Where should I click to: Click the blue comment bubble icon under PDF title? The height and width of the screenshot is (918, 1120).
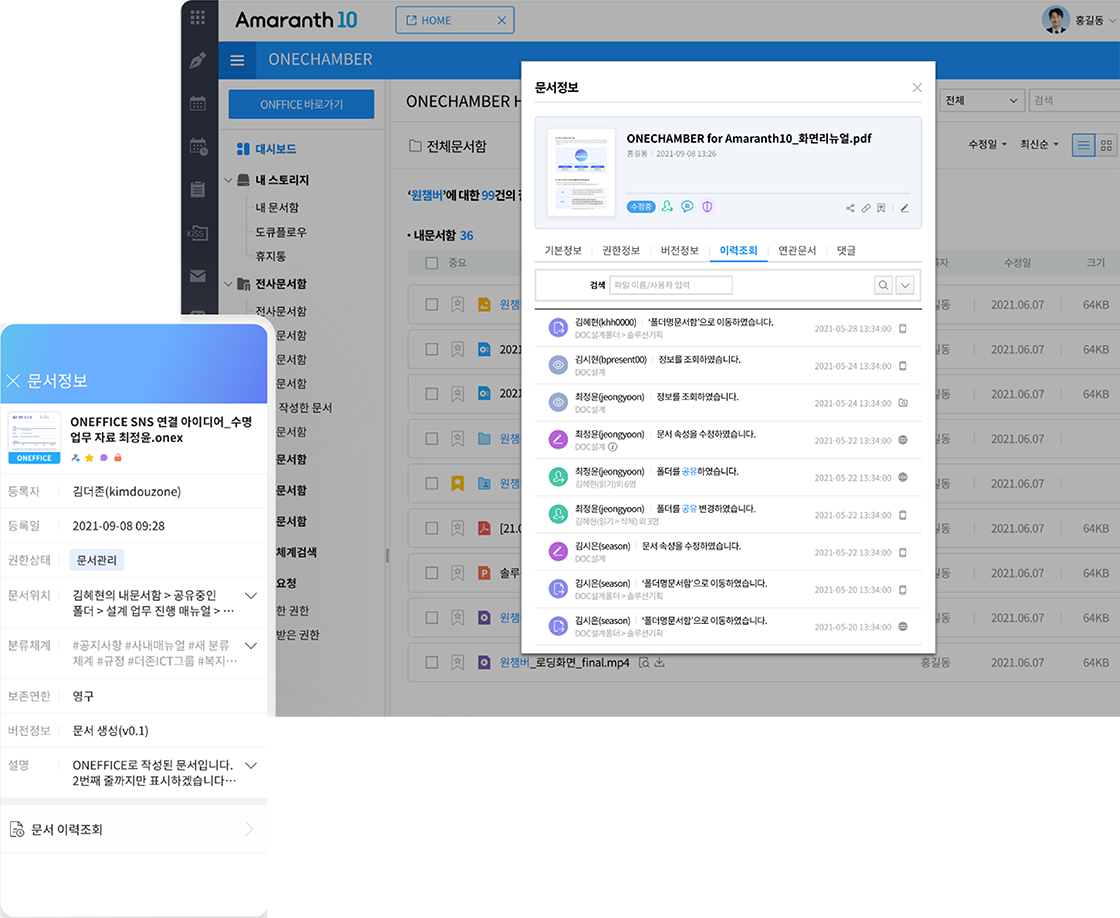tap(687, 206)
